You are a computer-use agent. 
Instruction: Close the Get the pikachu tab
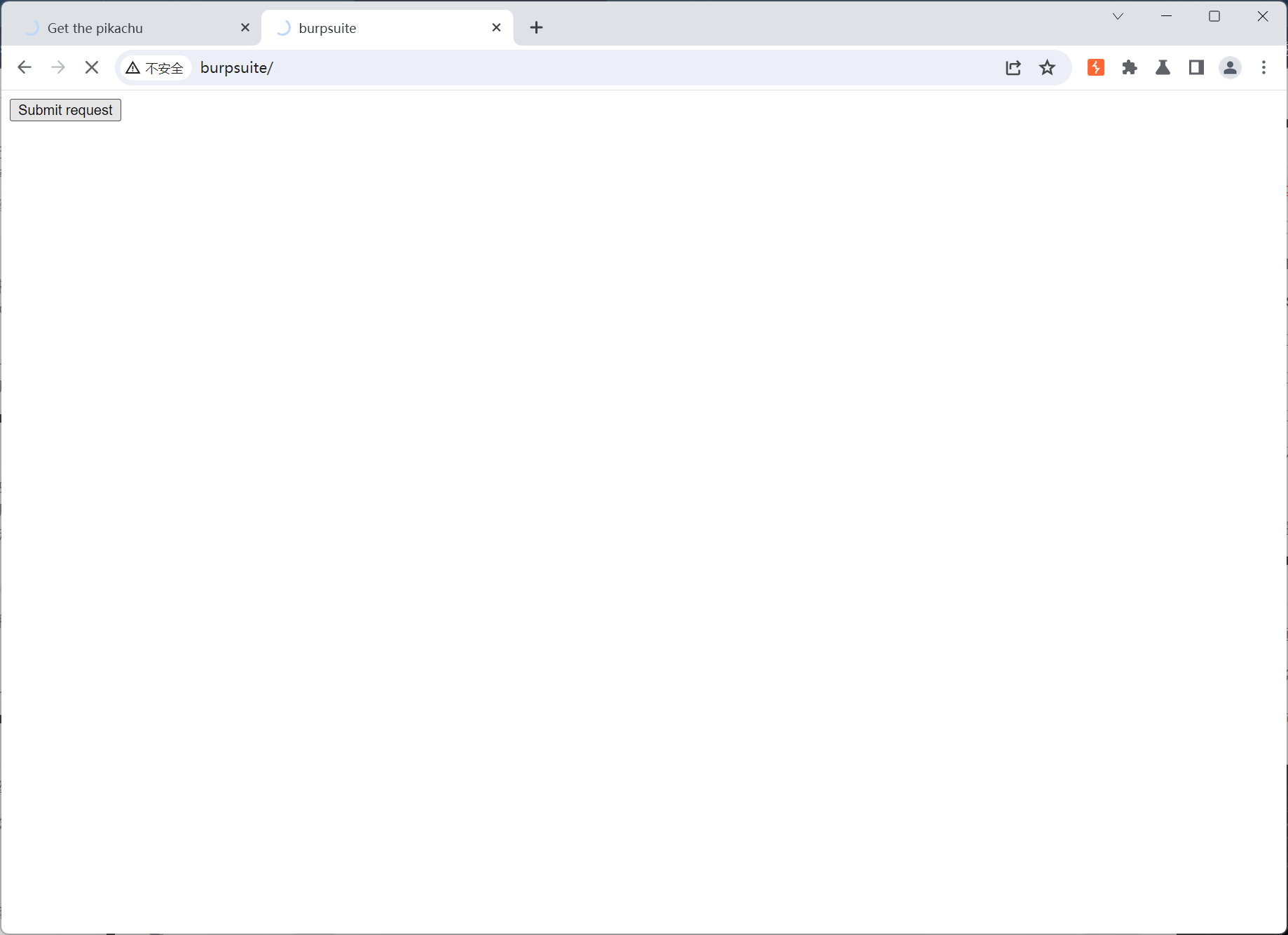point(245,27)
